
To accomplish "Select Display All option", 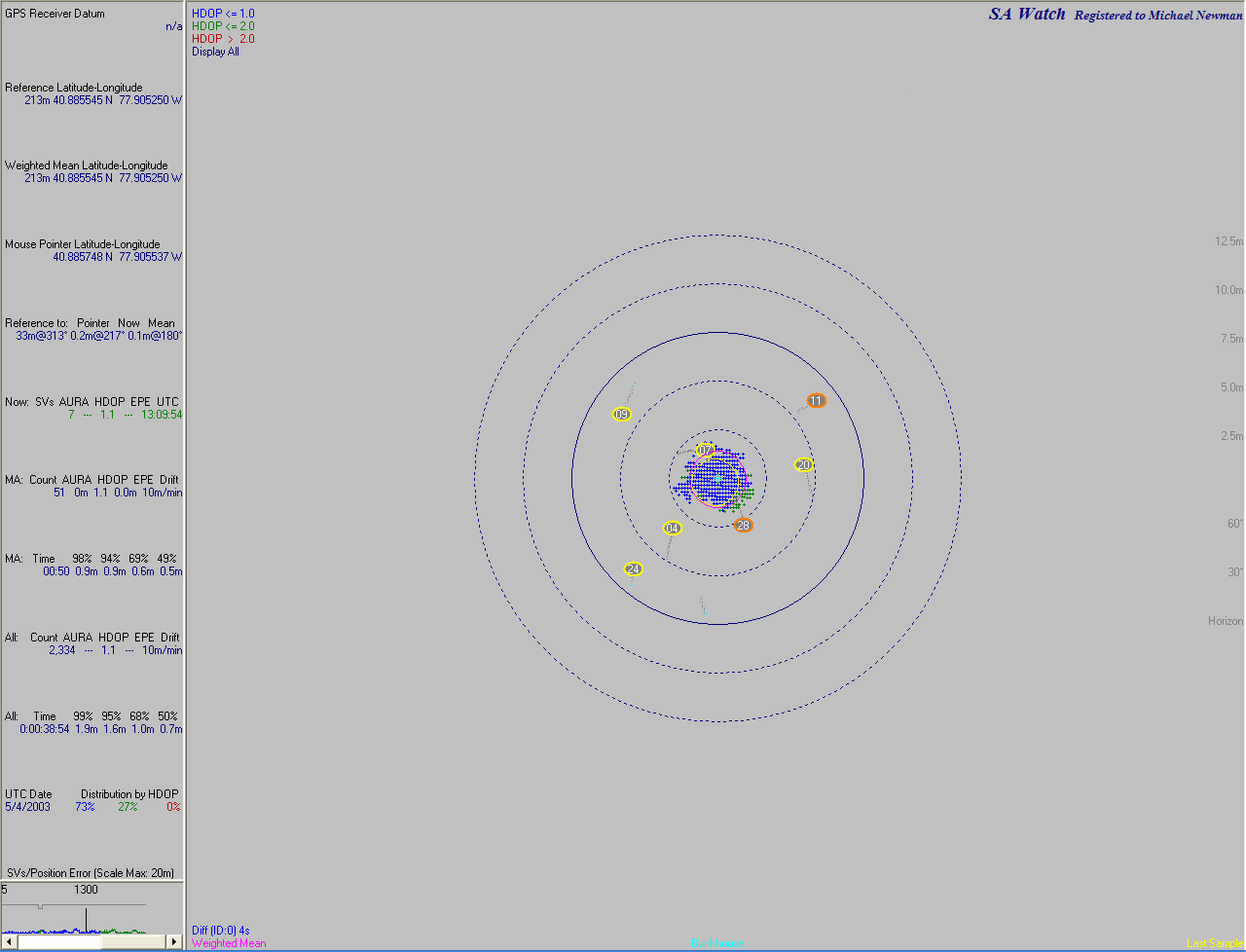I will coord(215,52).
